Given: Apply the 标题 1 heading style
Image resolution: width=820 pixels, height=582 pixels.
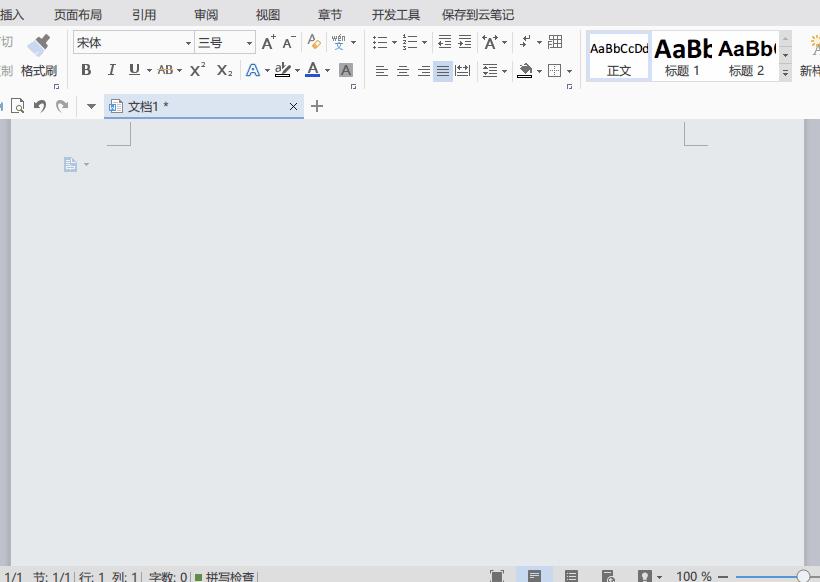Looking at the screenshot, I should (x=682, y=56).
